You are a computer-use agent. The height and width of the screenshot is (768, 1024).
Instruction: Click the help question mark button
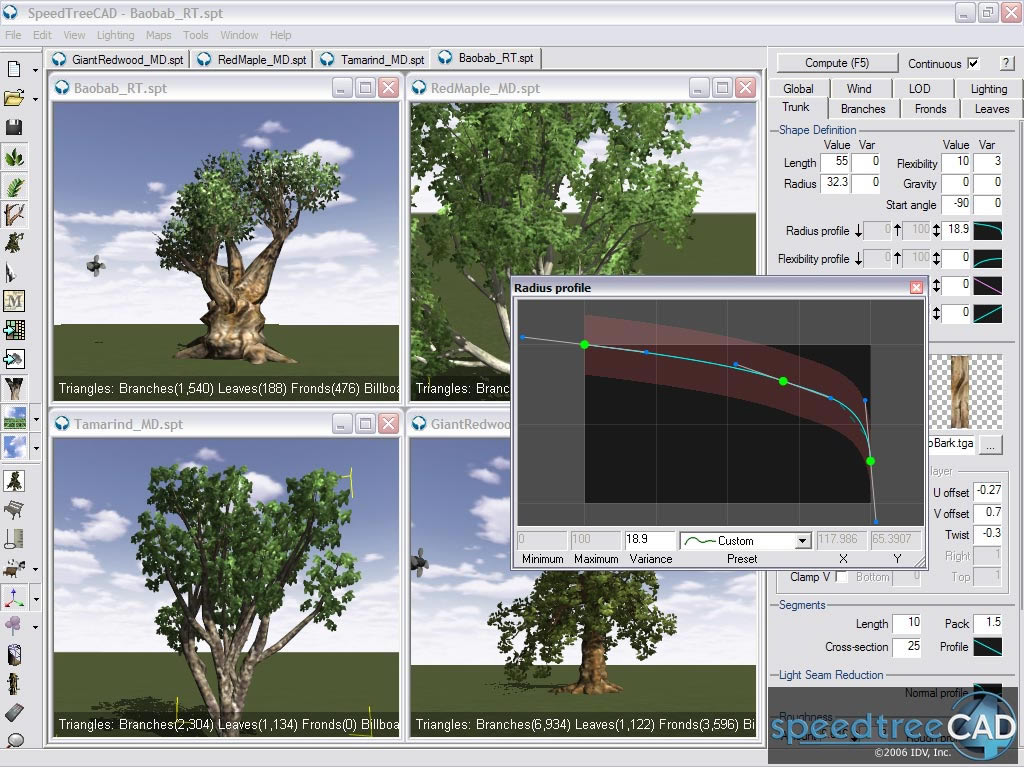pos(1006,63)
